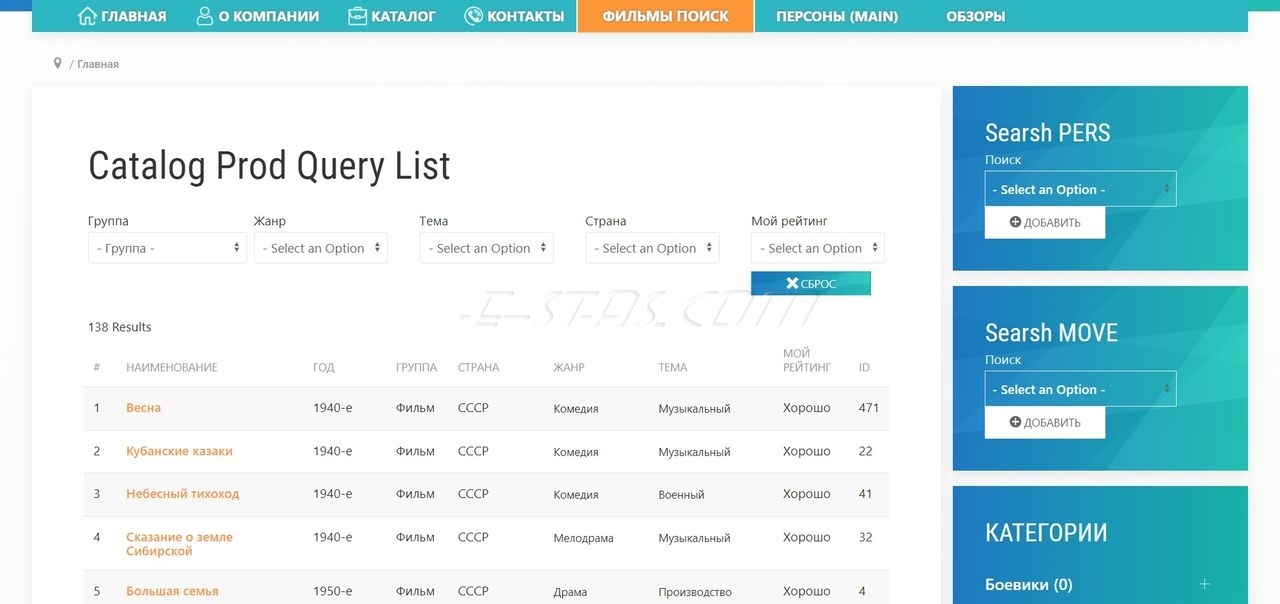This screenshot has width=1280, height=604.
Task: Open the film link Кубанские казаки
Action: tap(179, 451)
